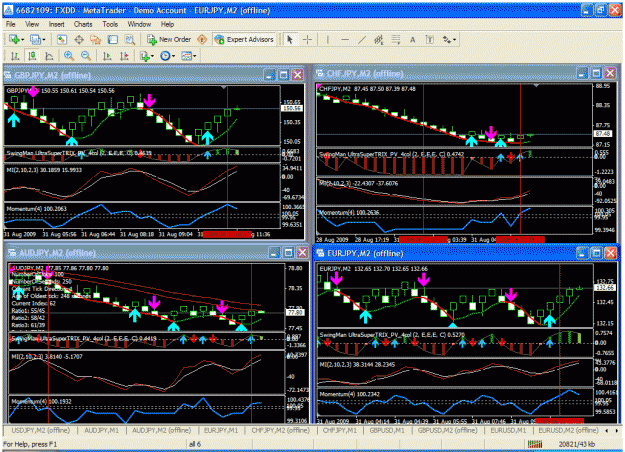
Task: Click CHFJPY window title-bar chart icon
Action: tap(320, 73)
